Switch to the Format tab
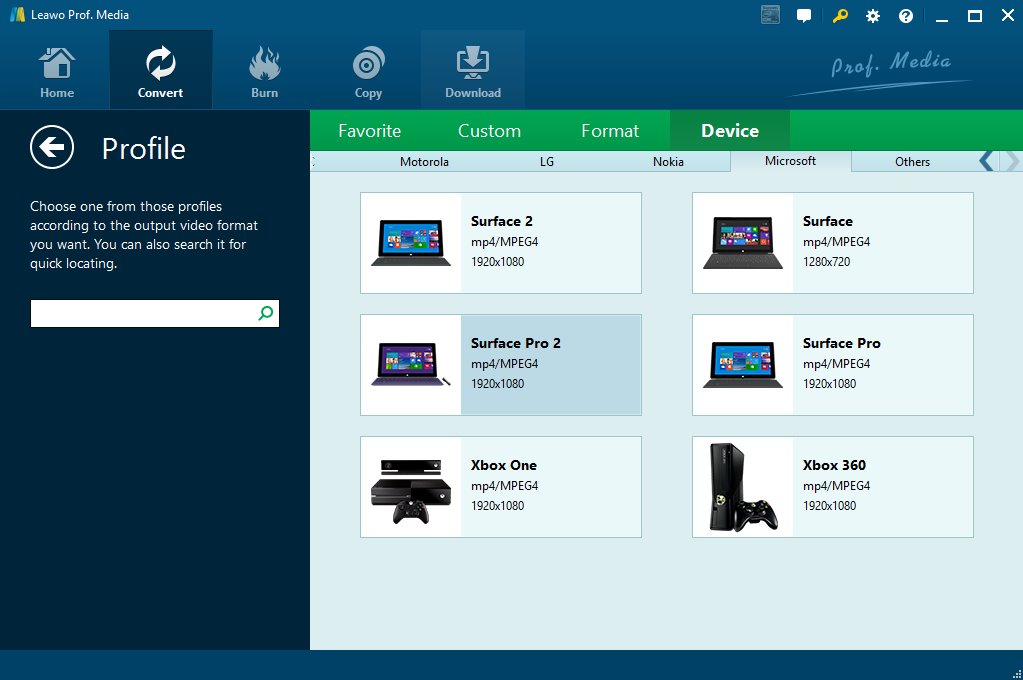Image resolution: width=1023 pixels, height=680 pixels. 610,131
